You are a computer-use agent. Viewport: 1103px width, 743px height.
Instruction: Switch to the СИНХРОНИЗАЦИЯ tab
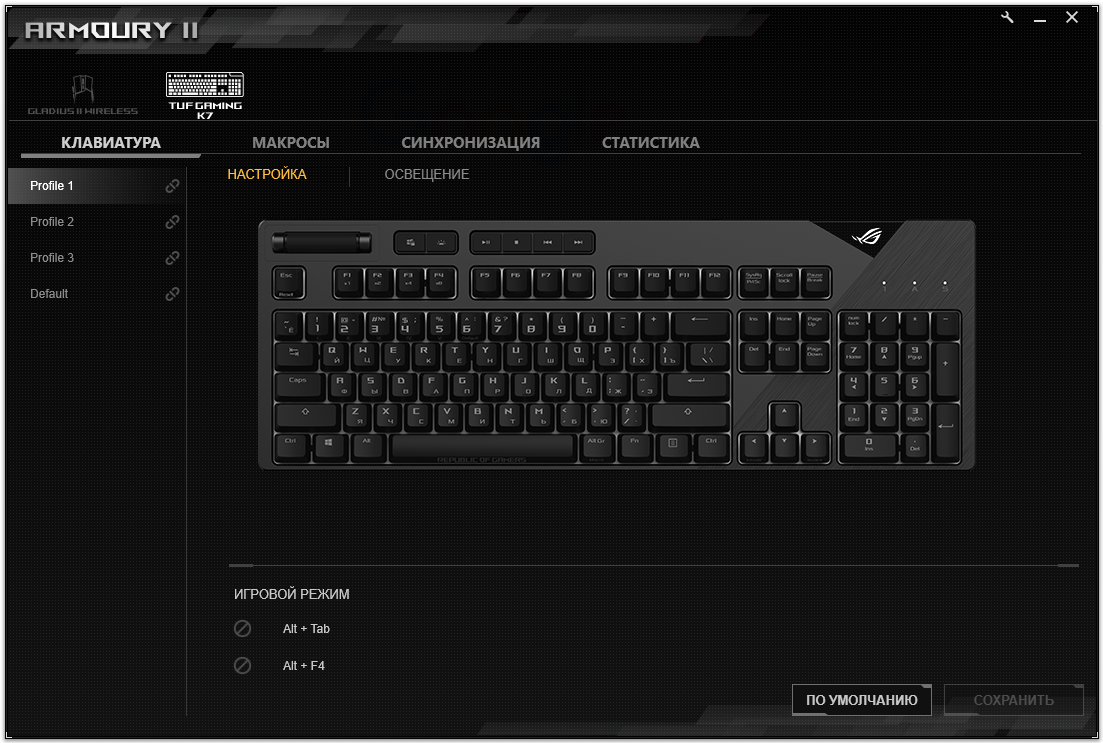pos(471,143)
